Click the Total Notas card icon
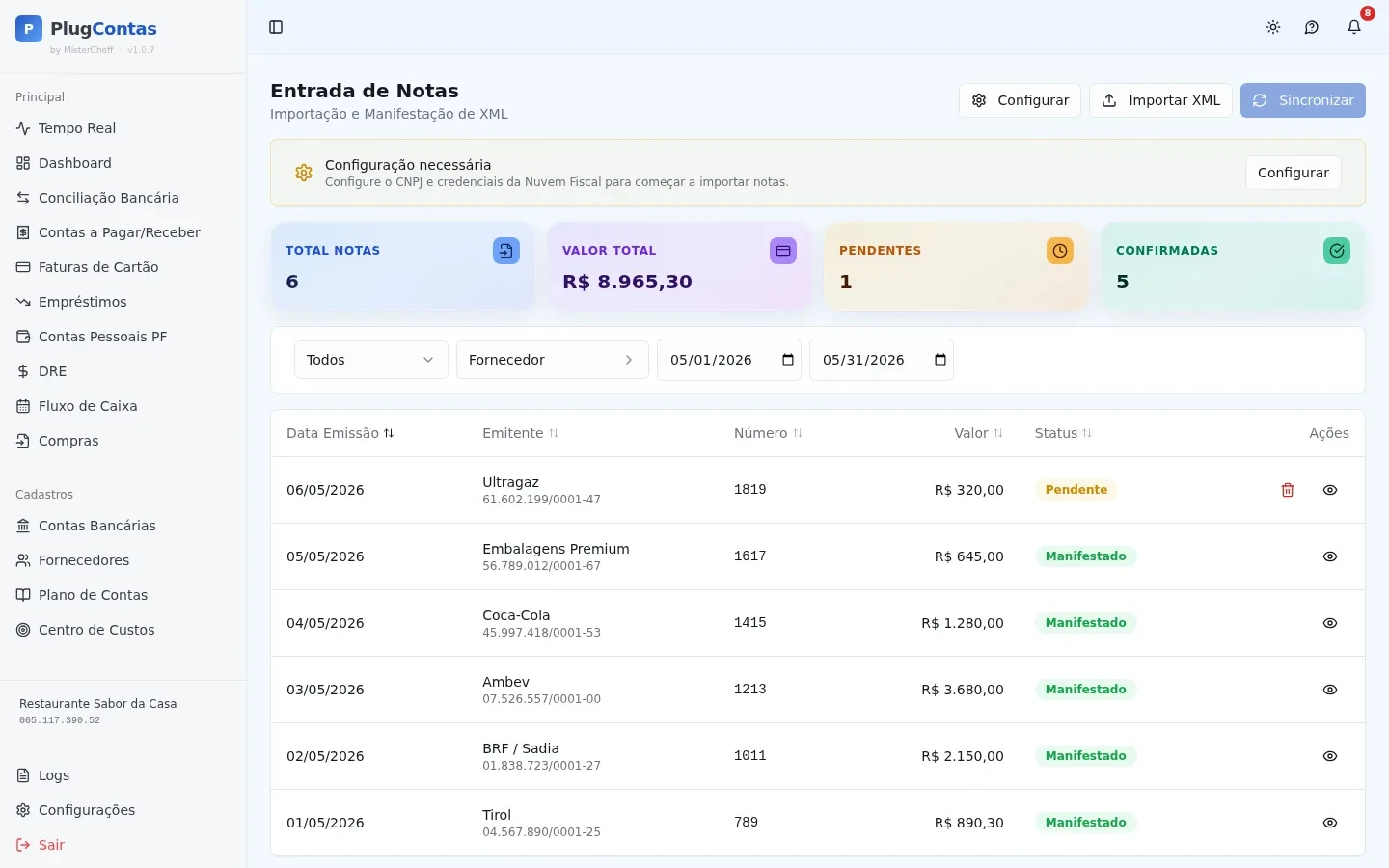Image resolution: width=1389 pixels, height=868 pixels. pyautogui.click(x=506, y=251)
